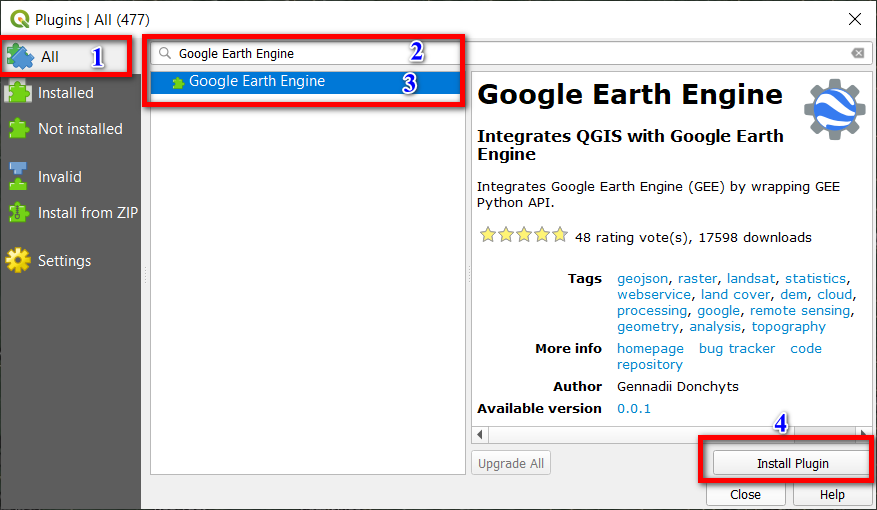Image resolution: width=877 pixels, height=510 pixels.
Task: Click the Invalid plugin icon
Action: [18, 176]
